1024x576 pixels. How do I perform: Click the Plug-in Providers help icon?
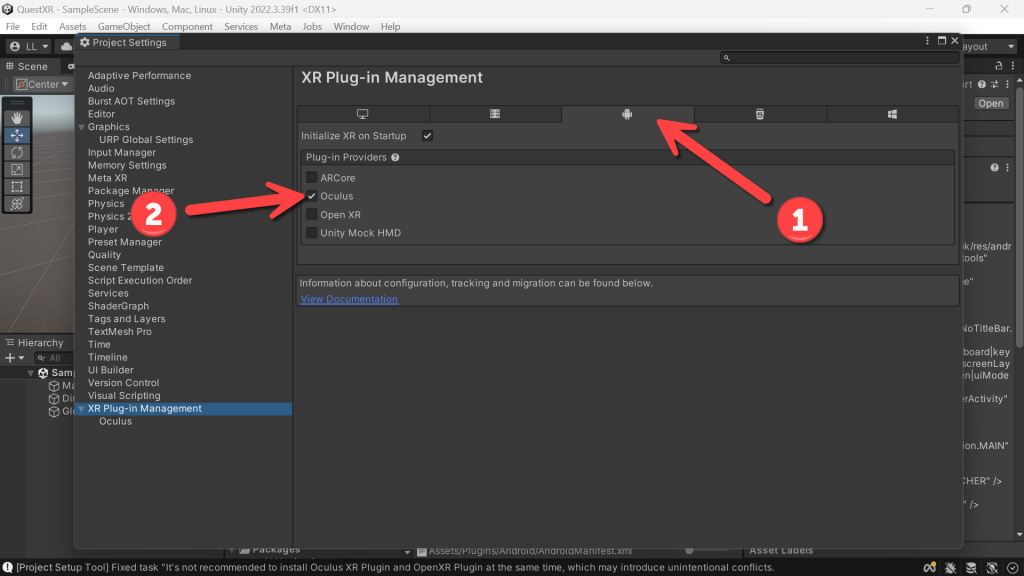click(395, 157)
